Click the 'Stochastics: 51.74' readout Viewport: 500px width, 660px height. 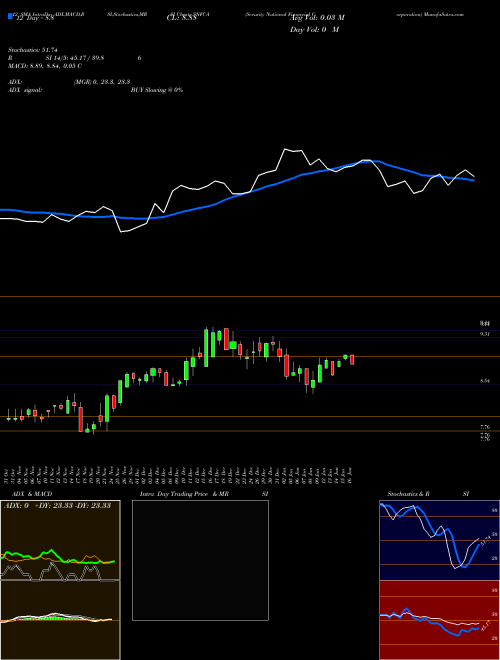point(32,50)
